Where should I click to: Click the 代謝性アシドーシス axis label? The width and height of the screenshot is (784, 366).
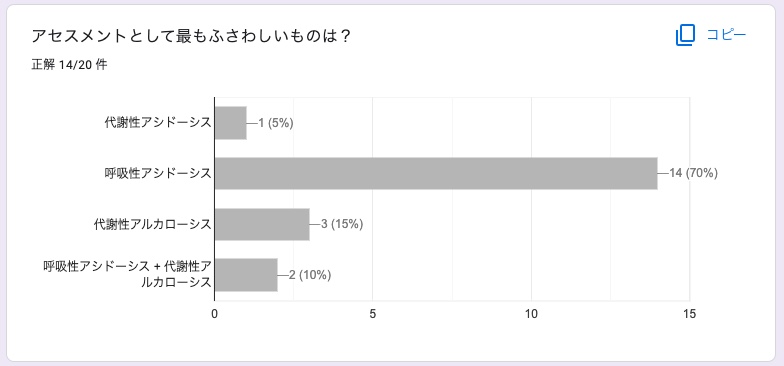click(x=158, y=123)
